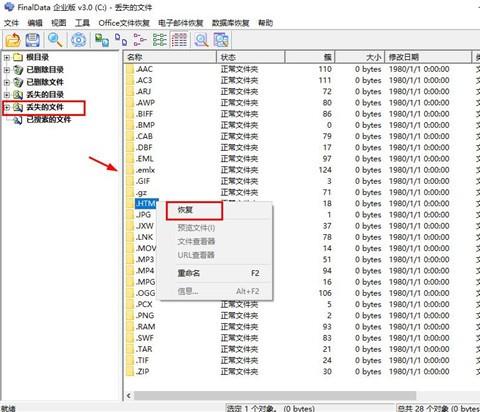Click the .CAB folder icon
The width and height of the screenshot is (480, 412).
(x=130, y=136)
